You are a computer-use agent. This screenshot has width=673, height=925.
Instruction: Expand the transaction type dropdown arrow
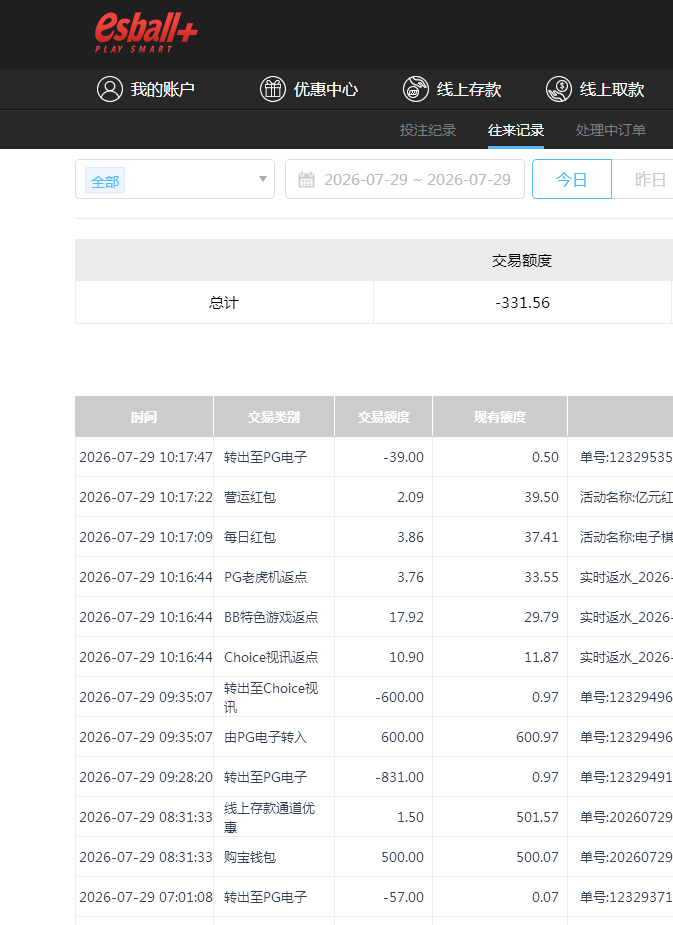click(263, 179)
